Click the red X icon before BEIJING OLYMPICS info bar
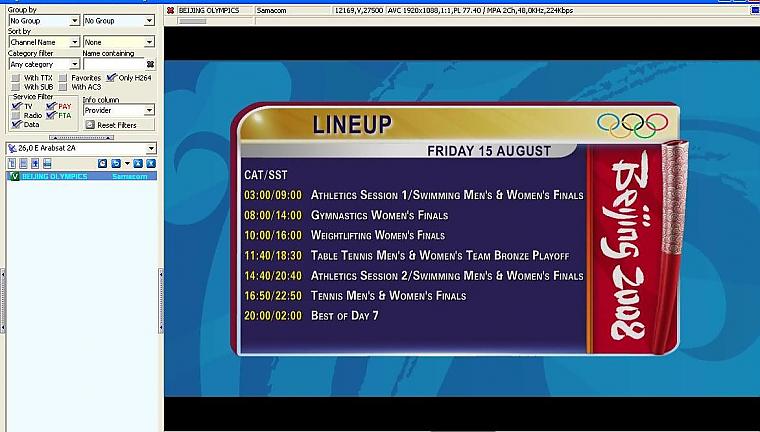The width and height of the screenshot is (760, 432). click(170, 10)
